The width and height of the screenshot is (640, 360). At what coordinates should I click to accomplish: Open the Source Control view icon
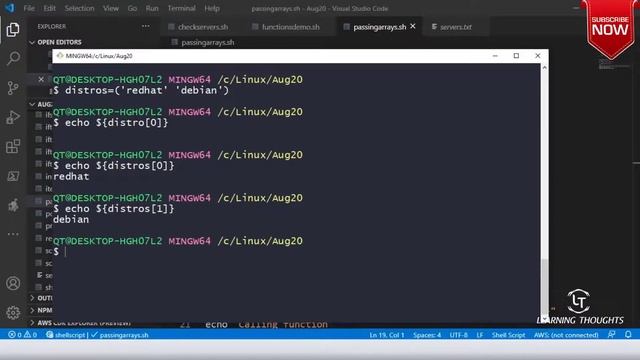tap(13, 88)
